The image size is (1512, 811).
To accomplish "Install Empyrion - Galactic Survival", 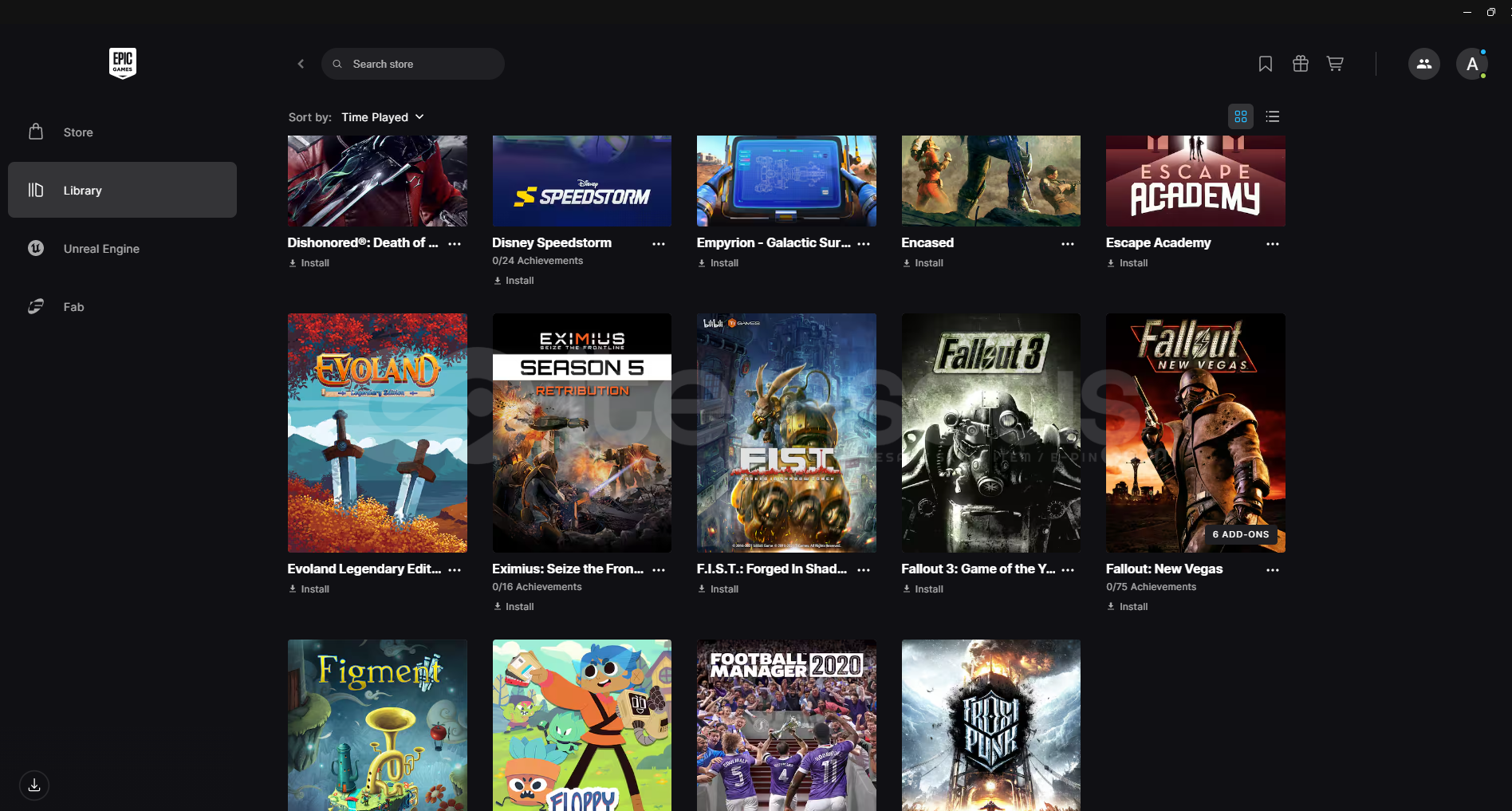I will [x=718, y=263].
